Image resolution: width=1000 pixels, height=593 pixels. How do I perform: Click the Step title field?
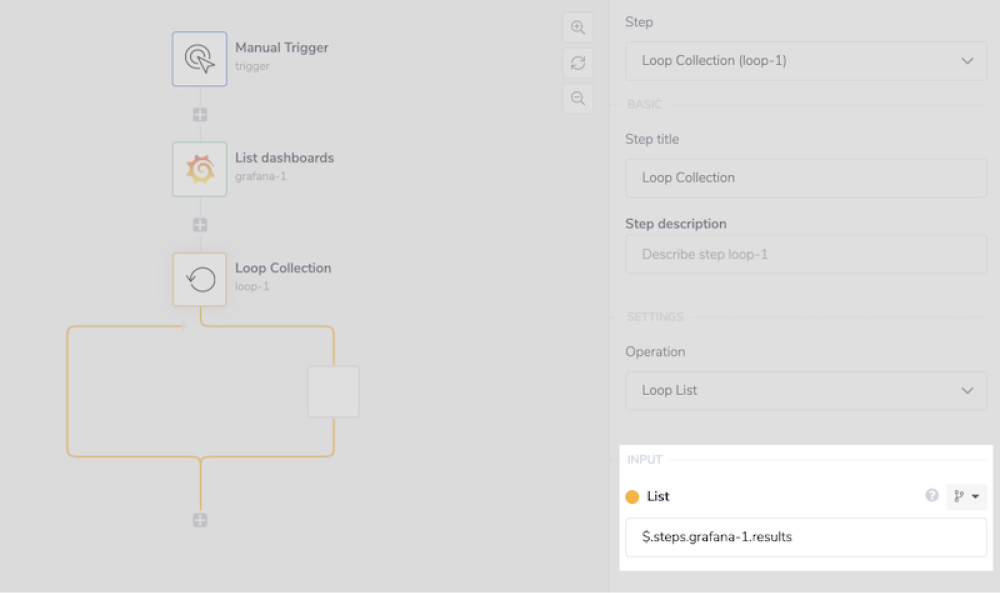coord(806,177)
